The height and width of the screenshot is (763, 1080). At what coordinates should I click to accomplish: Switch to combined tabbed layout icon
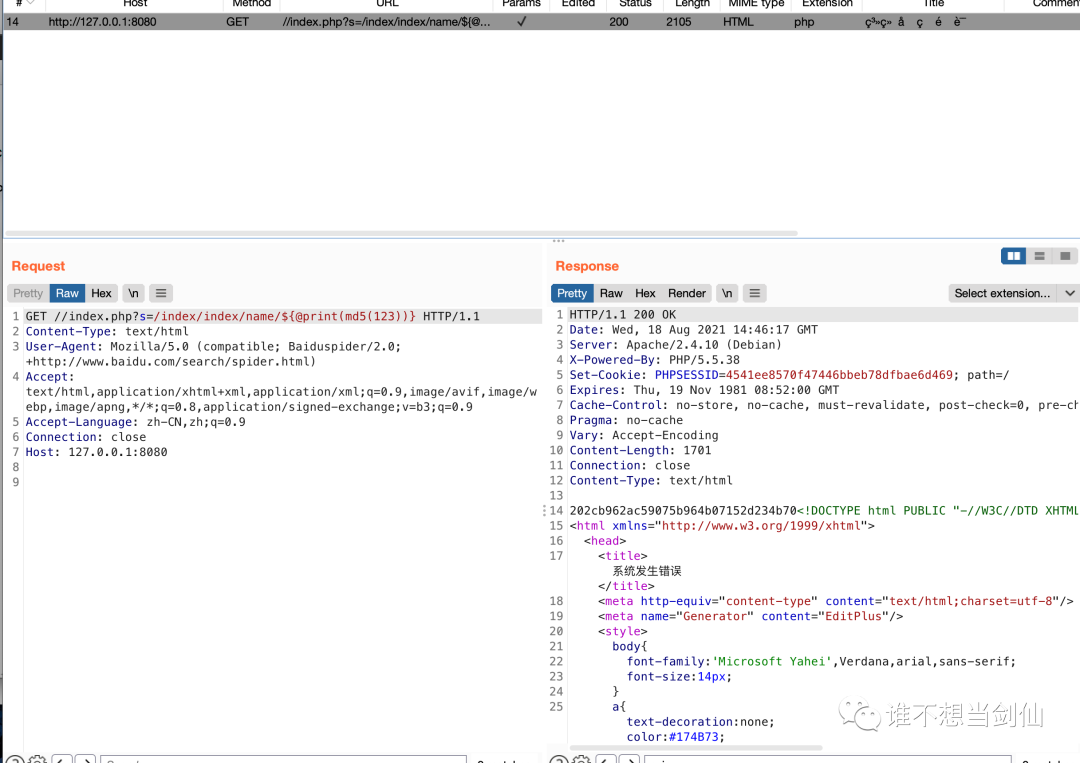click(x=1065, y=256)
